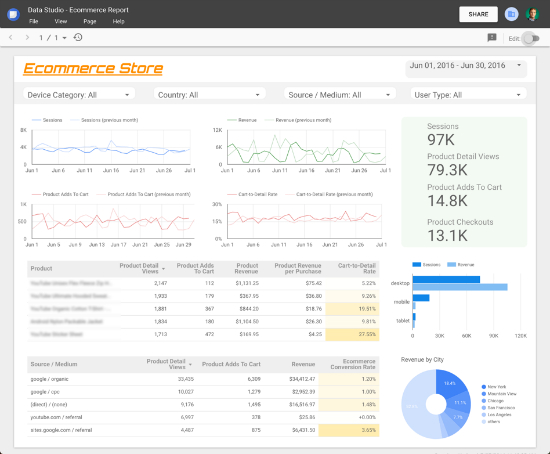Open the View menu
Screen dimensions: 550x454
coord(61,21)
